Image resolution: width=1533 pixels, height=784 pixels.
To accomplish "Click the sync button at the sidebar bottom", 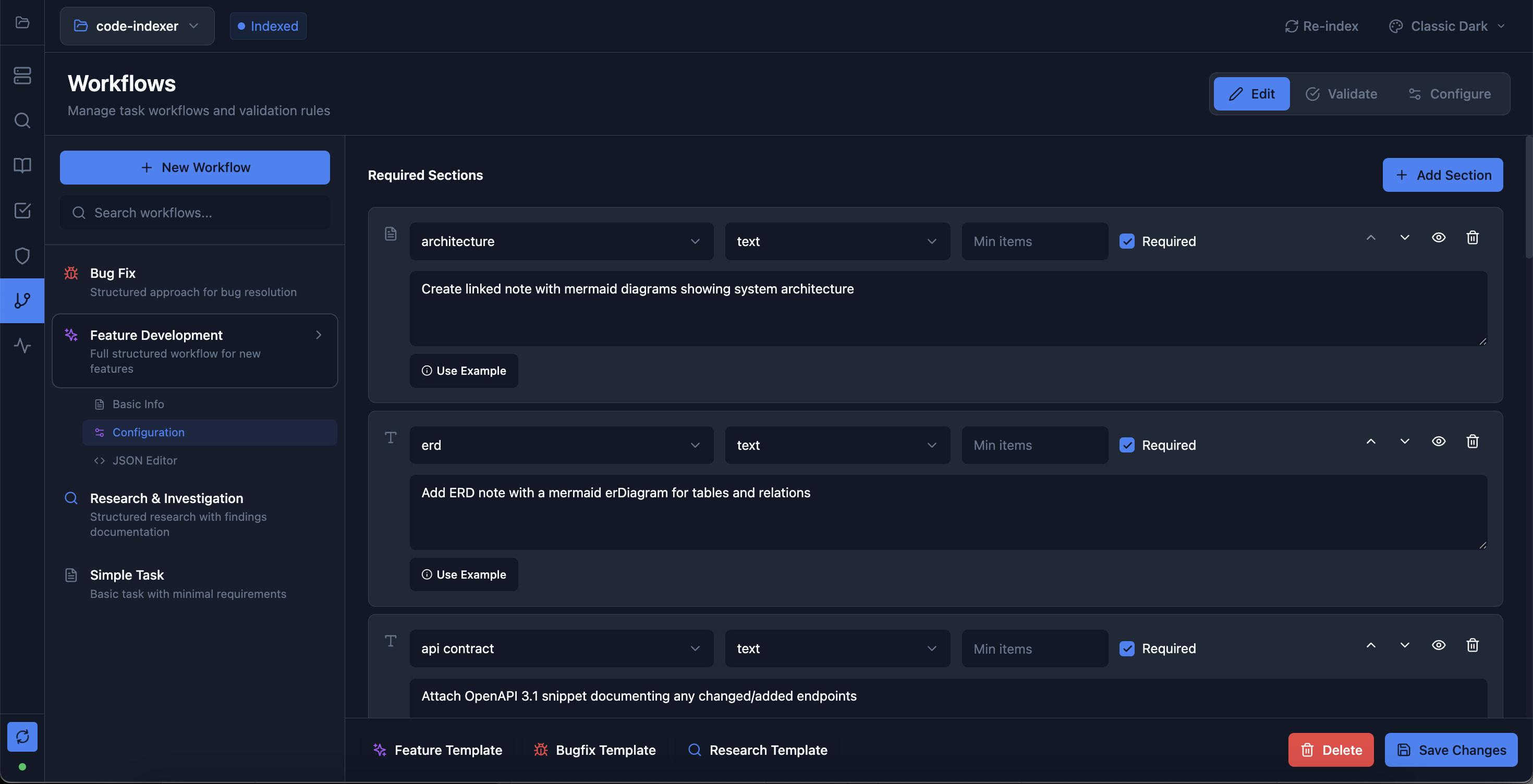I will (x=22, y=737).
